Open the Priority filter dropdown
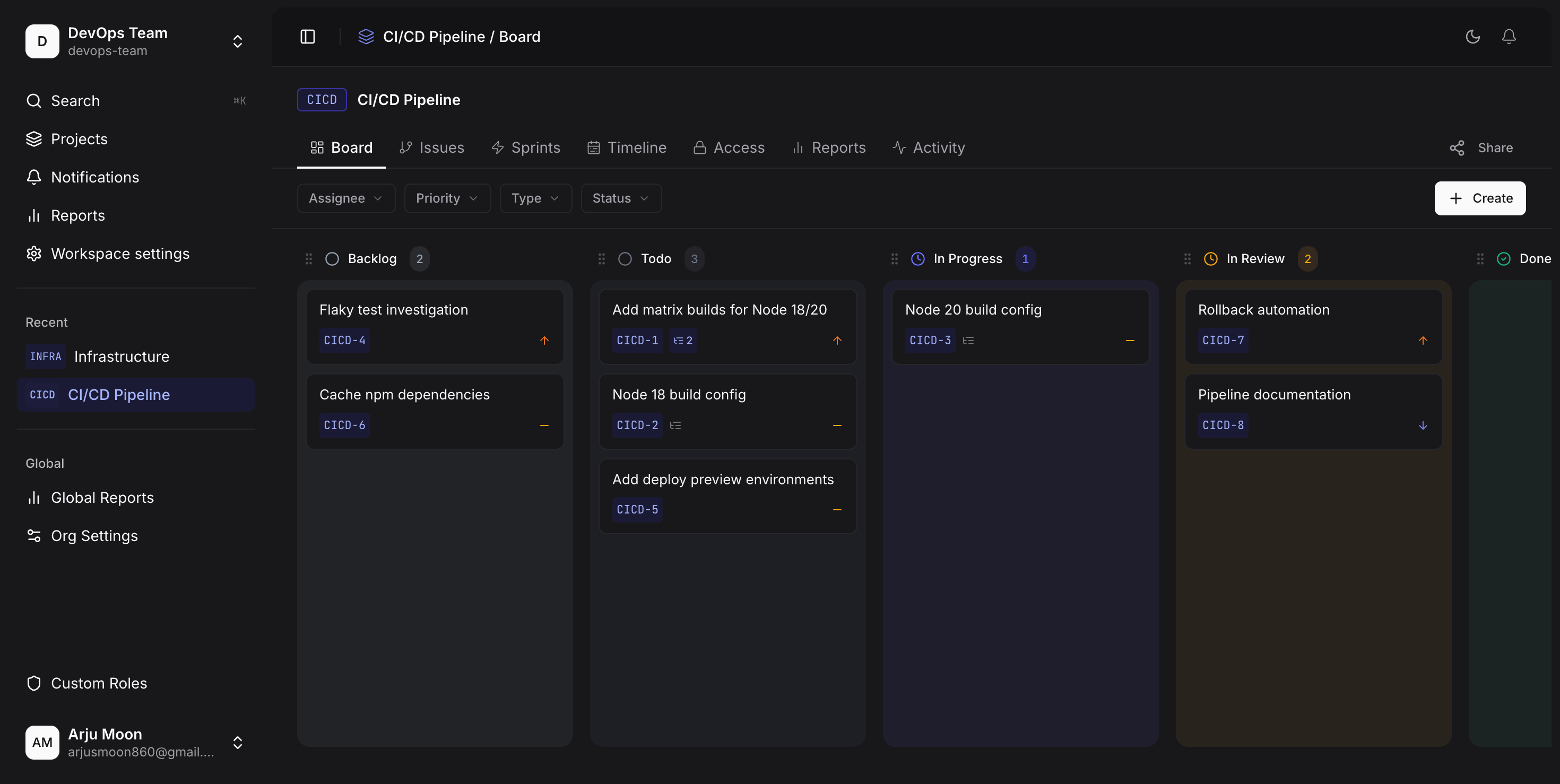Viewport: 1560px width, 784px height. pos(447,198)
